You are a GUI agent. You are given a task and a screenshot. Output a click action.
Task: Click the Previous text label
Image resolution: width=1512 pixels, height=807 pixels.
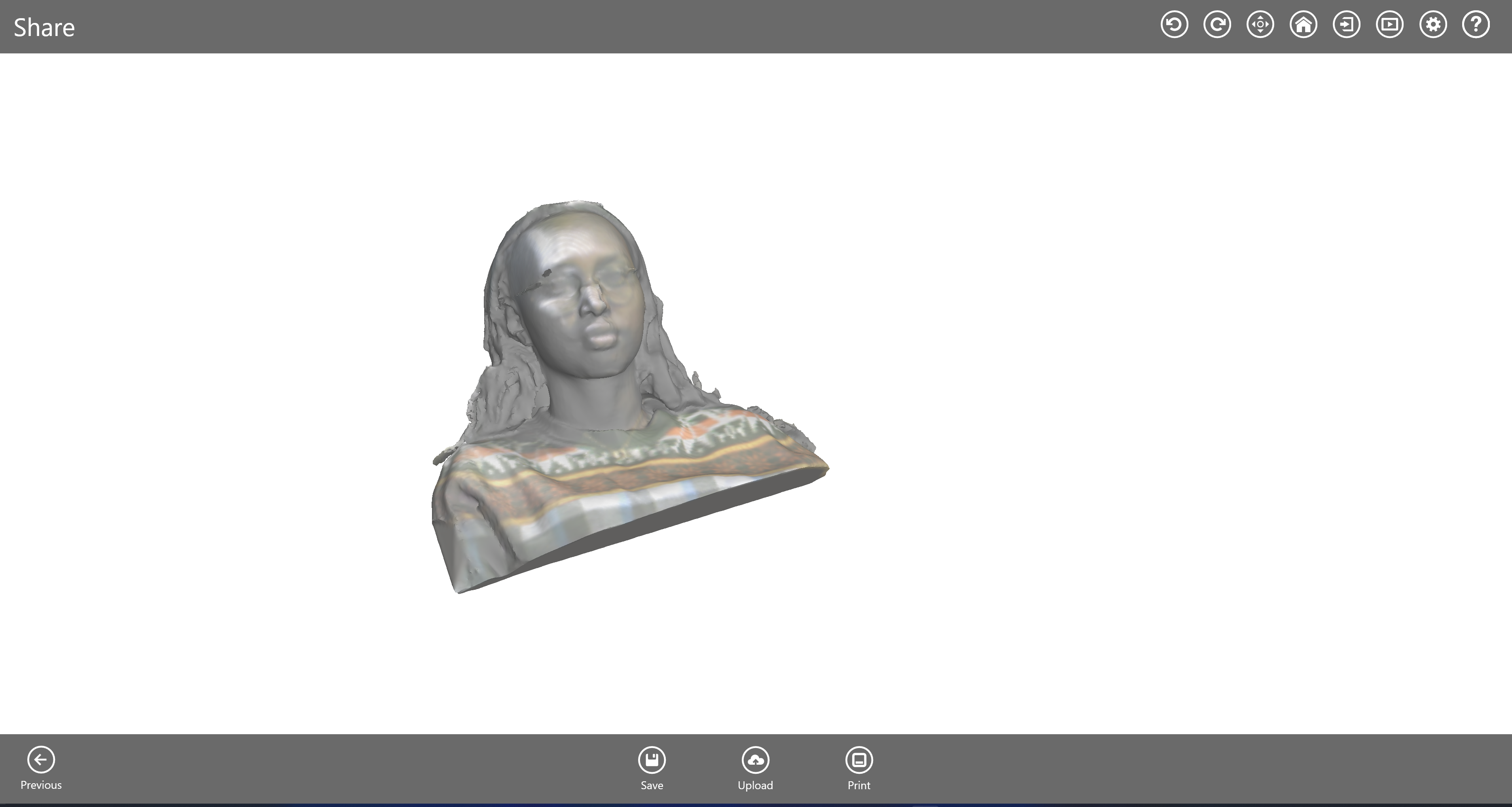click(x=41, y=785)
